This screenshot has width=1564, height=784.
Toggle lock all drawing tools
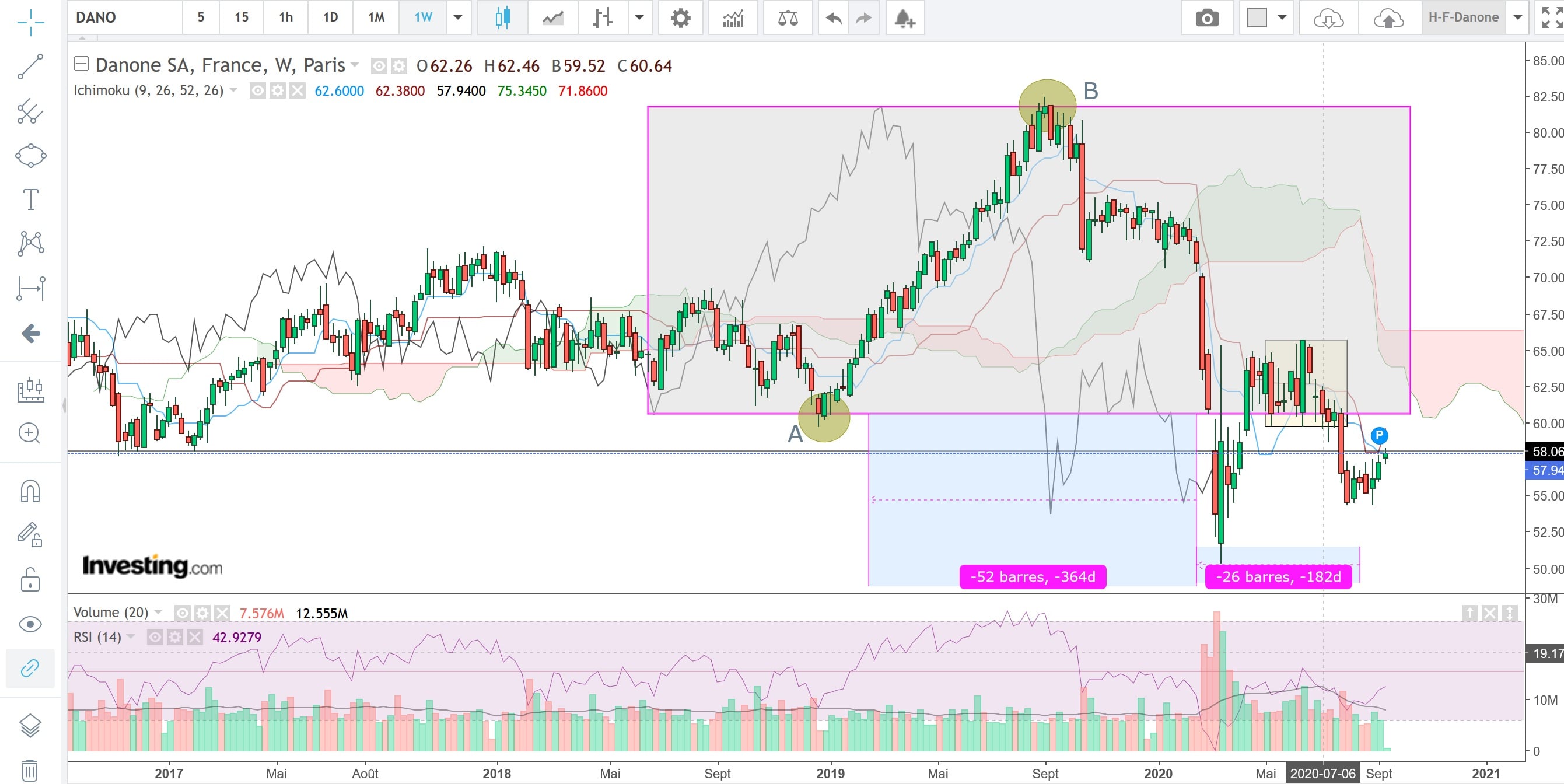coord(30,579)
